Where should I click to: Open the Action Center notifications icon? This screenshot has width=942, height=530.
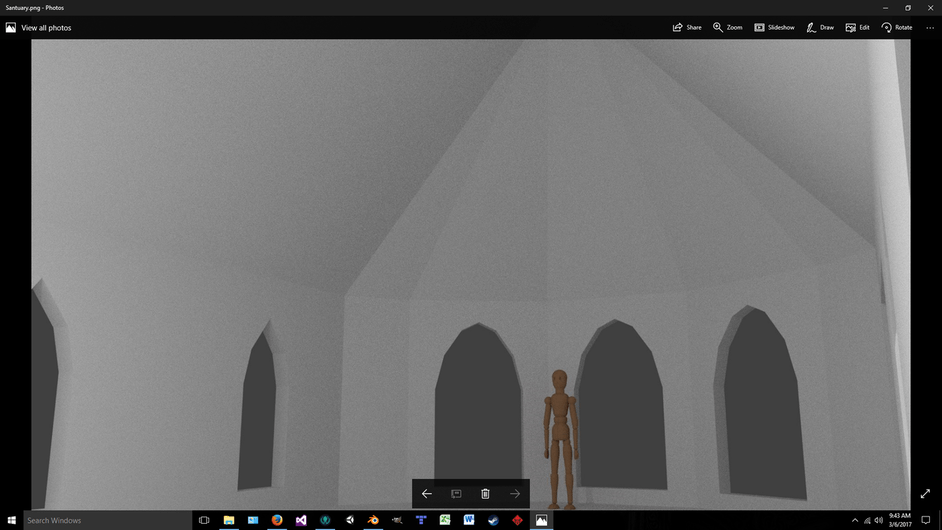926,520
